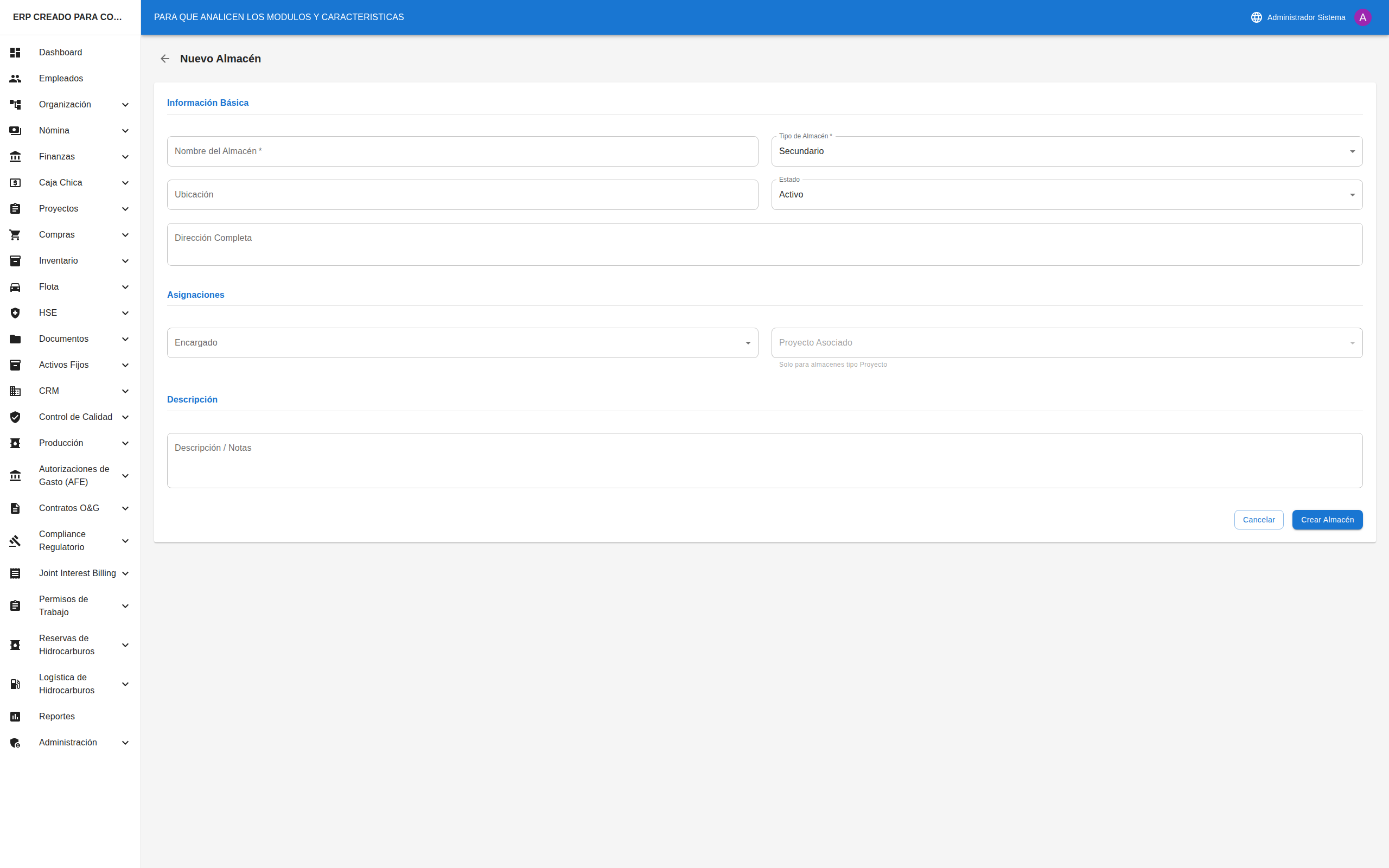Open the language globe icon

[x=1256, y=17]
